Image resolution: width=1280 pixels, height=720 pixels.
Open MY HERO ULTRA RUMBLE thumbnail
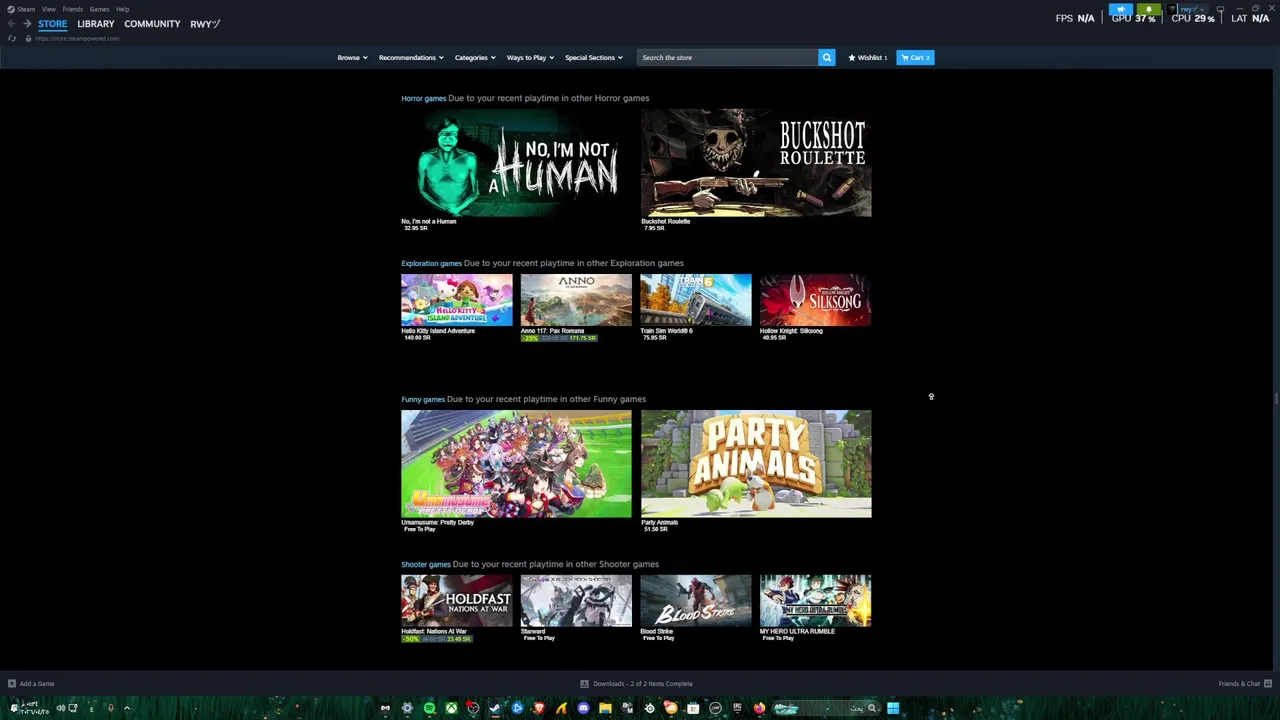click(815, 601)
